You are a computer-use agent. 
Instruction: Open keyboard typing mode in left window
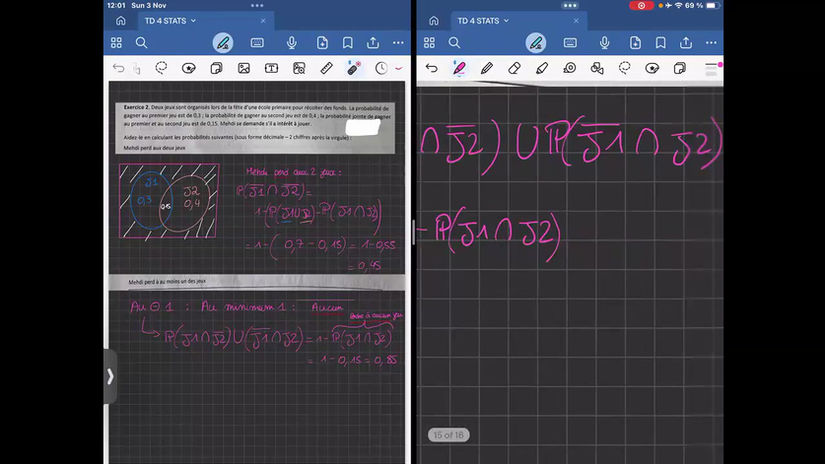257,43
